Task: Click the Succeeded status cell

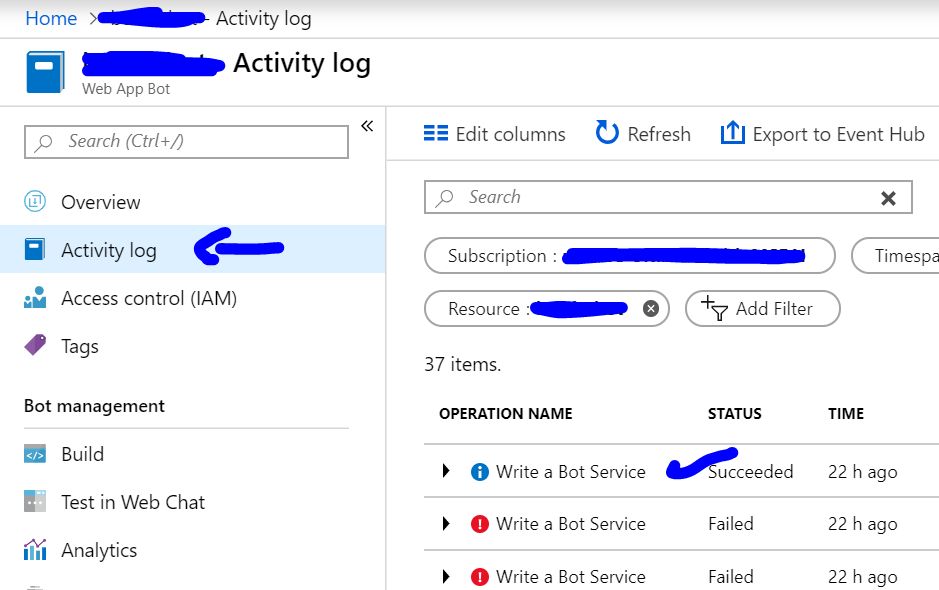Action: 750,472
